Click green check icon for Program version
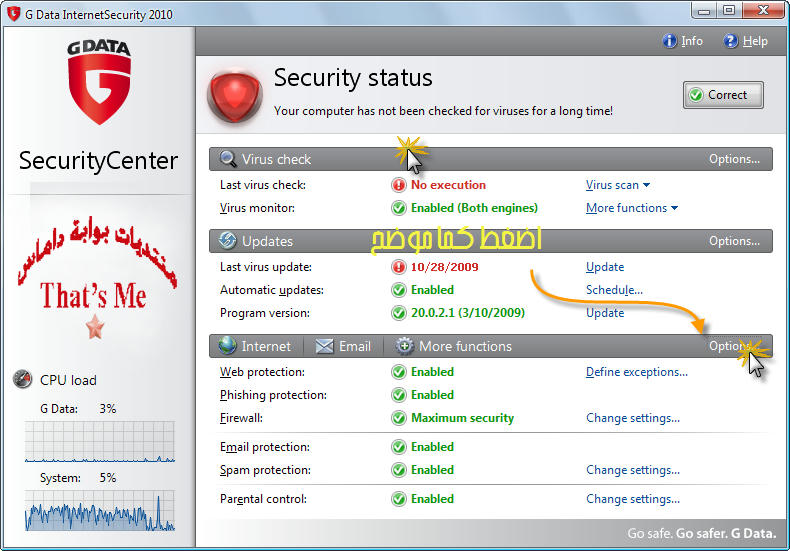Screen dimensions: 790x551 (399, 313)
